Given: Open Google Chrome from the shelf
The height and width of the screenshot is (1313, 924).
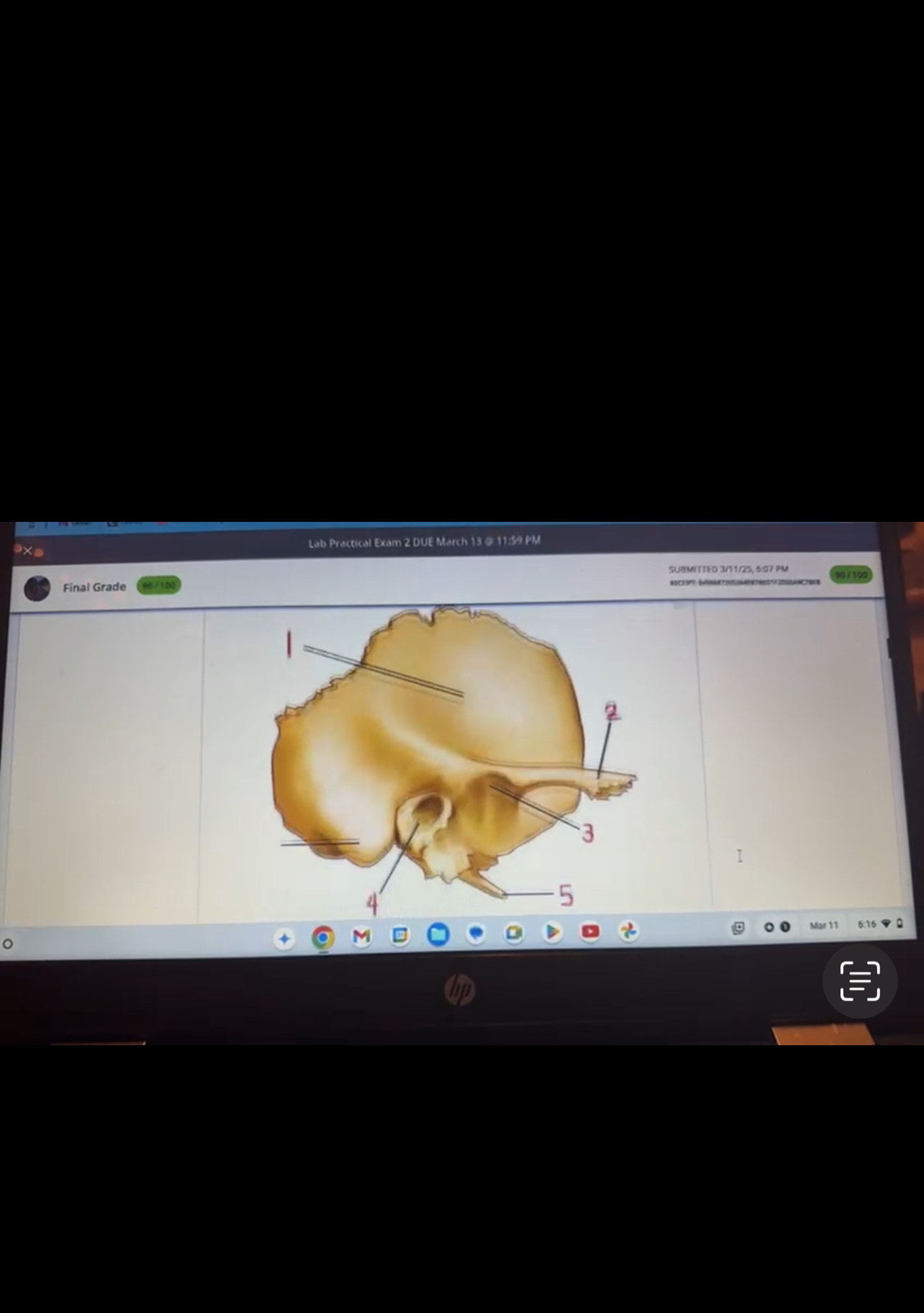Looking at the screenshot, I should (x=323, y=937).
